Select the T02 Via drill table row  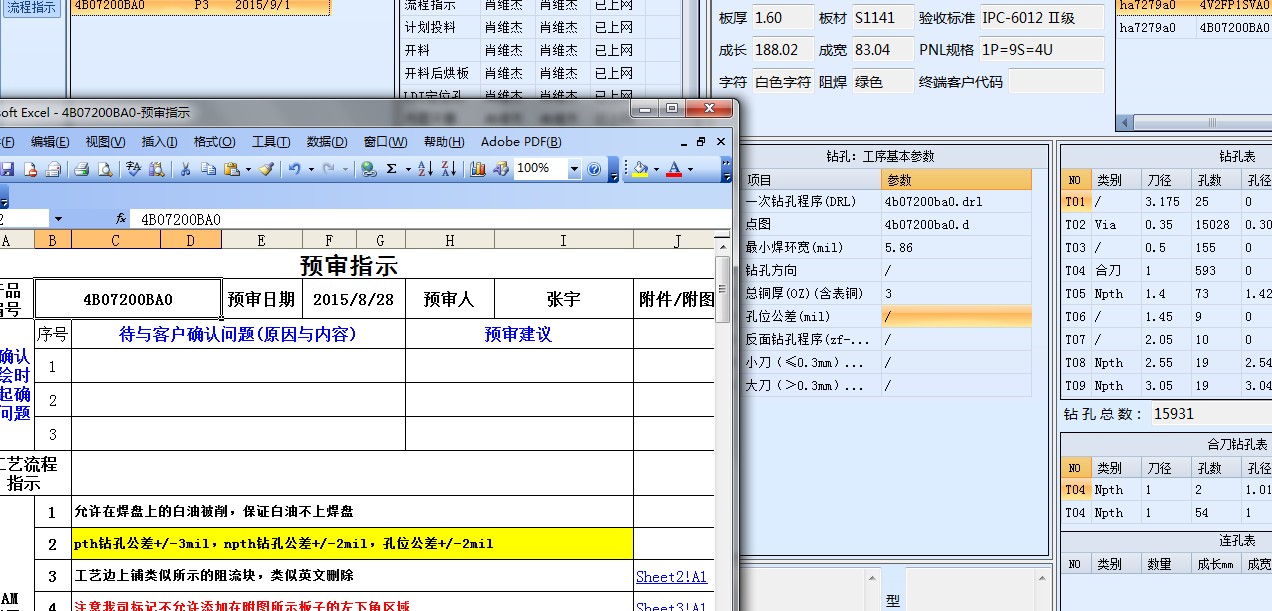(x=1166, y=225)
